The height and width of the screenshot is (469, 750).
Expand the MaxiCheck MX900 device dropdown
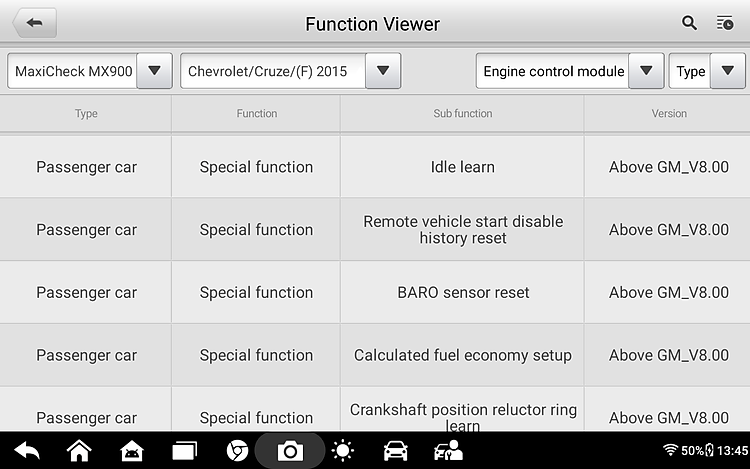[154, 71]
